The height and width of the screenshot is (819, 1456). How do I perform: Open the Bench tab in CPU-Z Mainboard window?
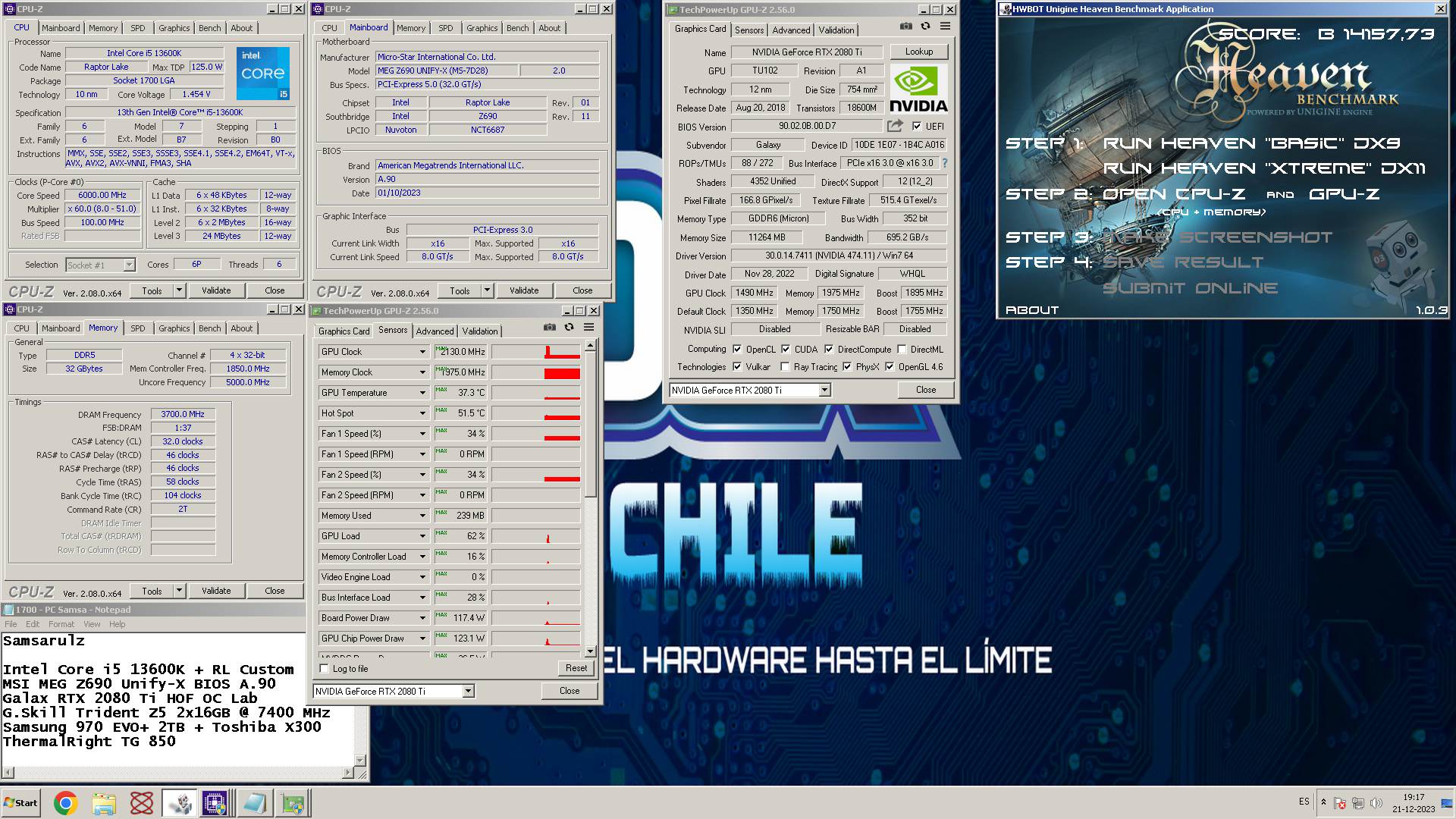point(518,28)
